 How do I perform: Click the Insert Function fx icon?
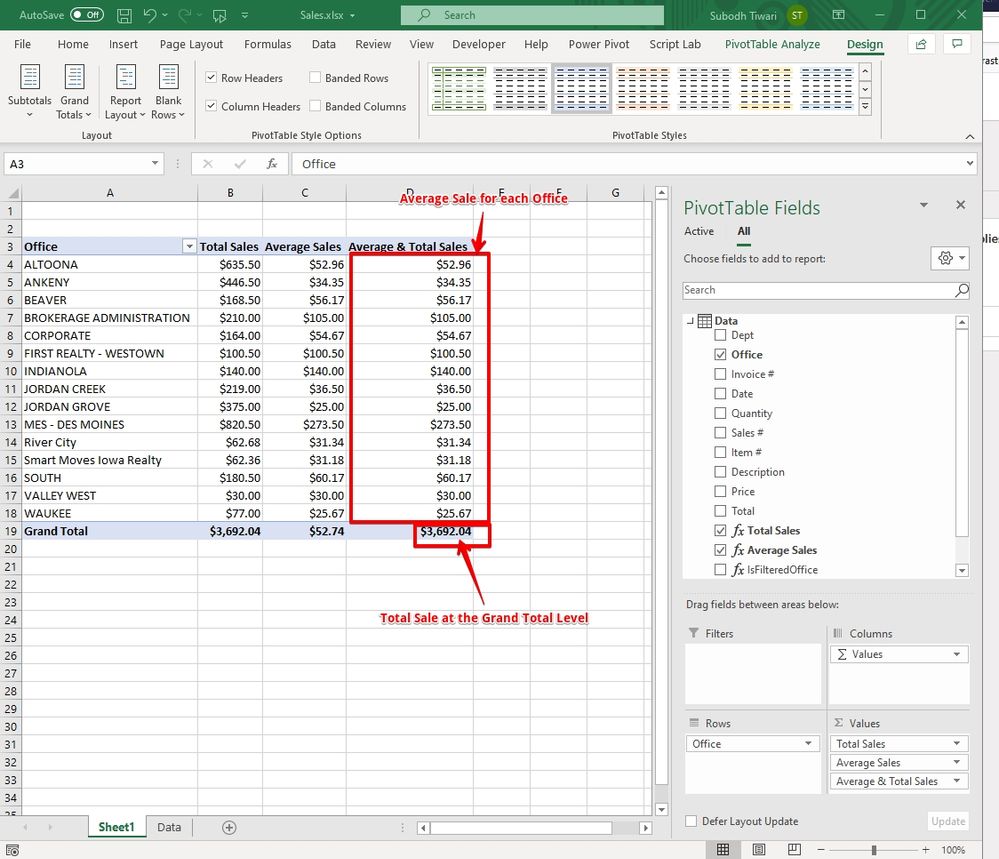coord(272,164)
